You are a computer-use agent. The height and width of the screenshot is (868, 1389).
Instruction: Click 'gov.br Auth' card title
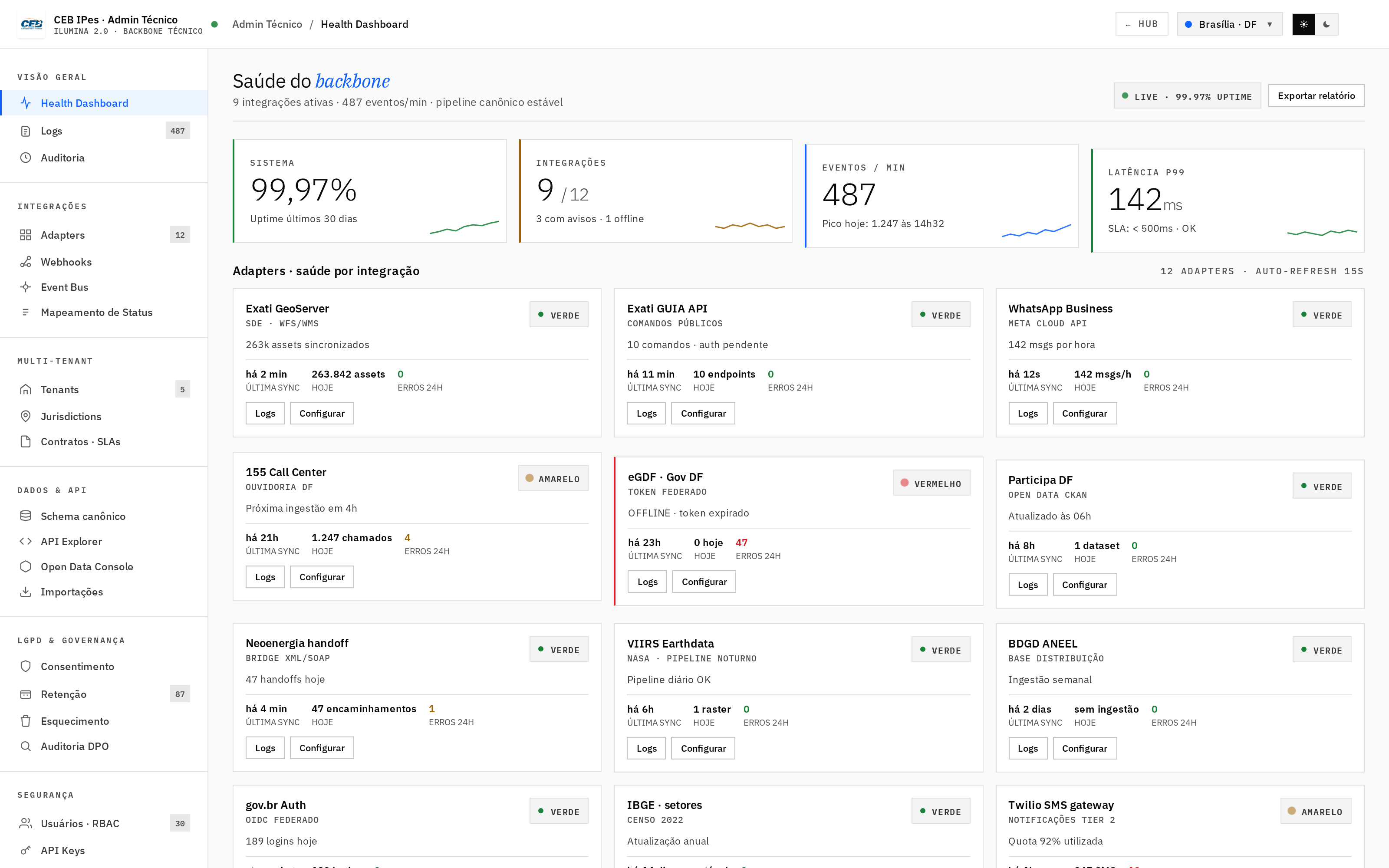pos(276,805)
